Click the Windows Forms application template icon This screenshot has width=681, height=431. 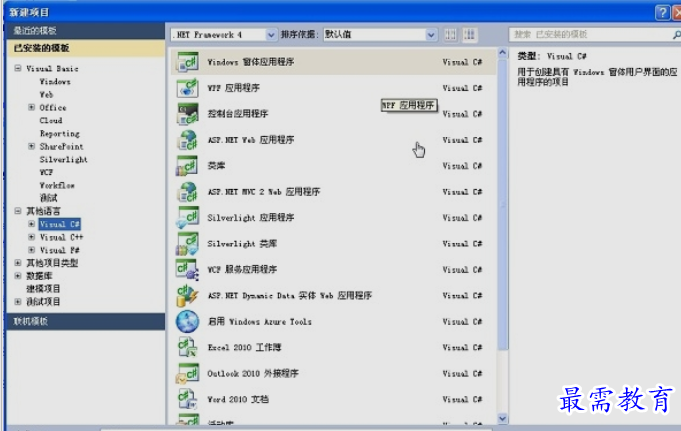(187, 62)
